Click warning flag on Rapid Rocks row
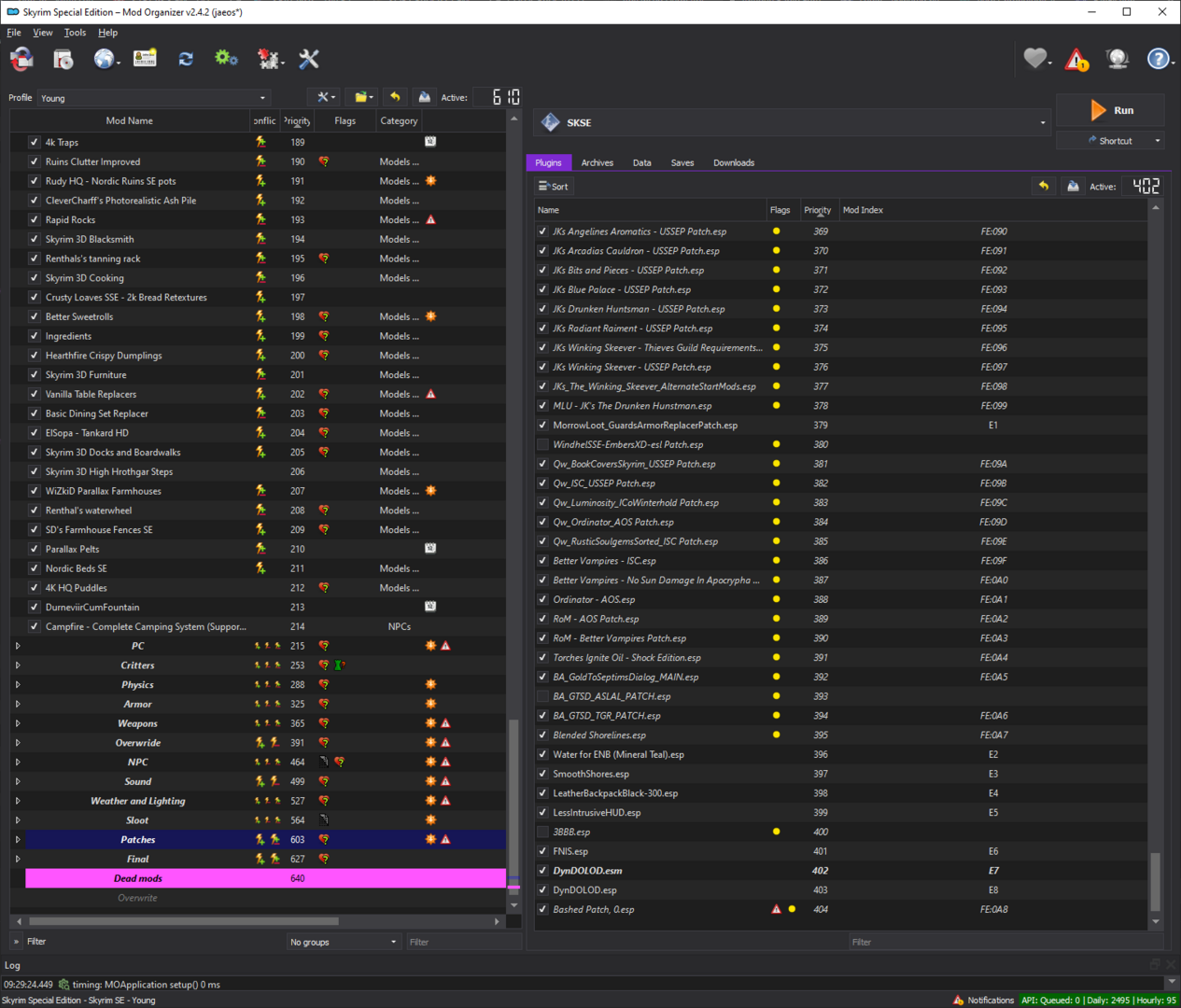Viewport: 1181px width, 1008px height. point(430,219)
